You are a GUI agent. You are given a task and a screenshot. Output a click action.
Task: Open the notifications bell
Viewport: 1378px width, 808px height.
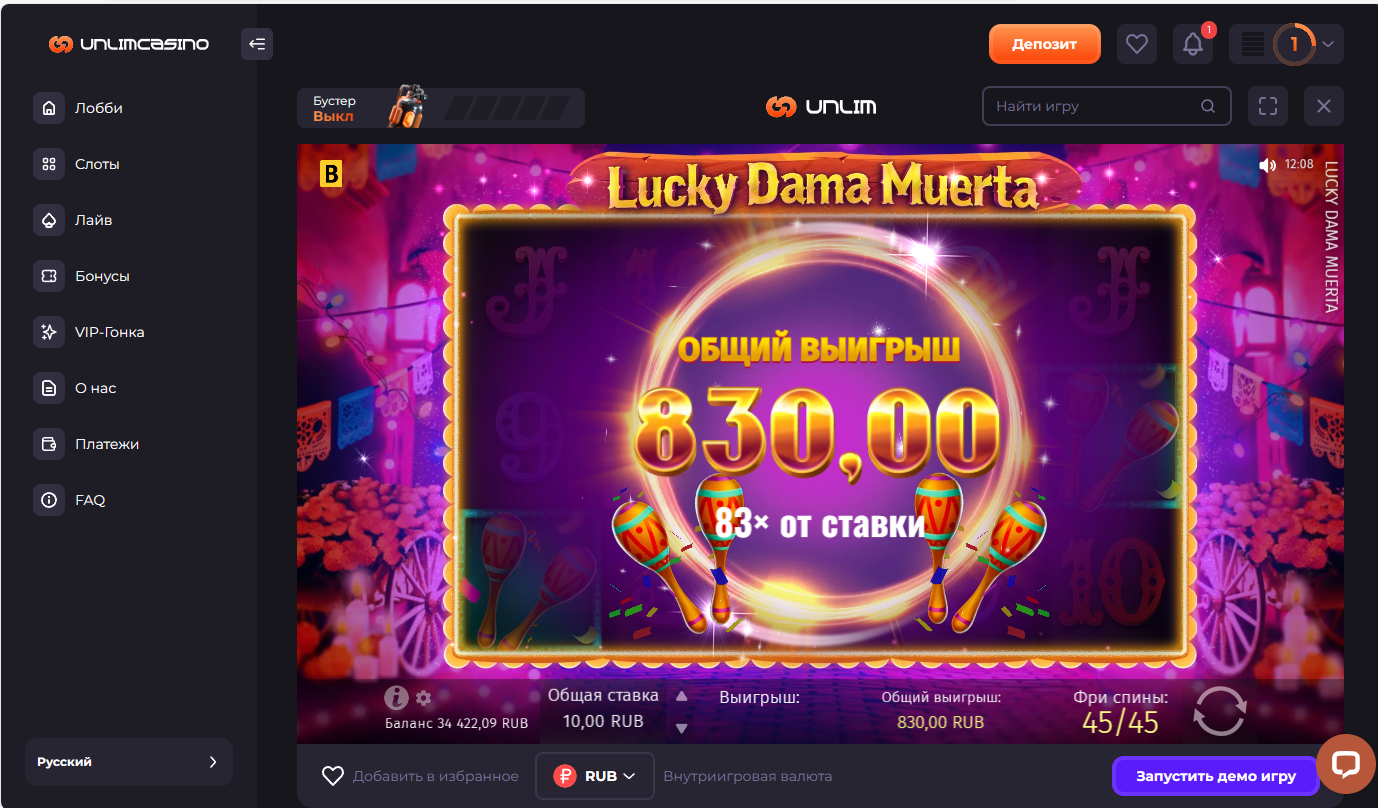click(1193, 44)
